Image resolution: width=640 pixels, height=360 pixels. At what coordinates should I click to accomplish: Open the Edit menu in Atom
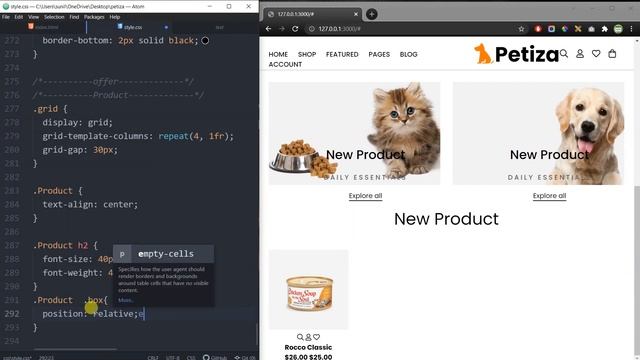(x=19, y=17)
